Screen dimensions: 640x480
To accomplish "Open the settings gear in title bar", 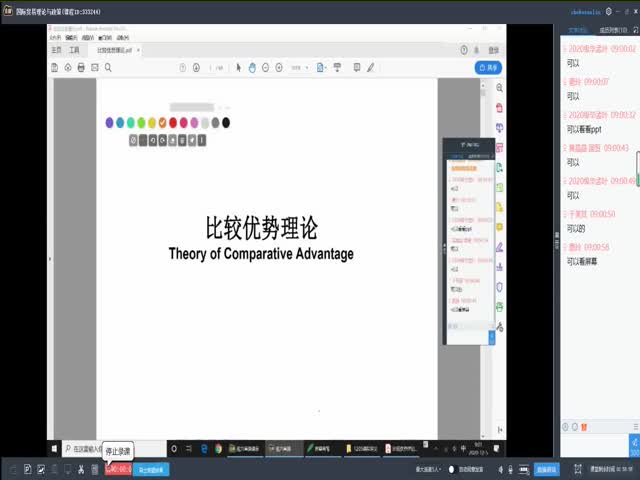I will 609,12.
